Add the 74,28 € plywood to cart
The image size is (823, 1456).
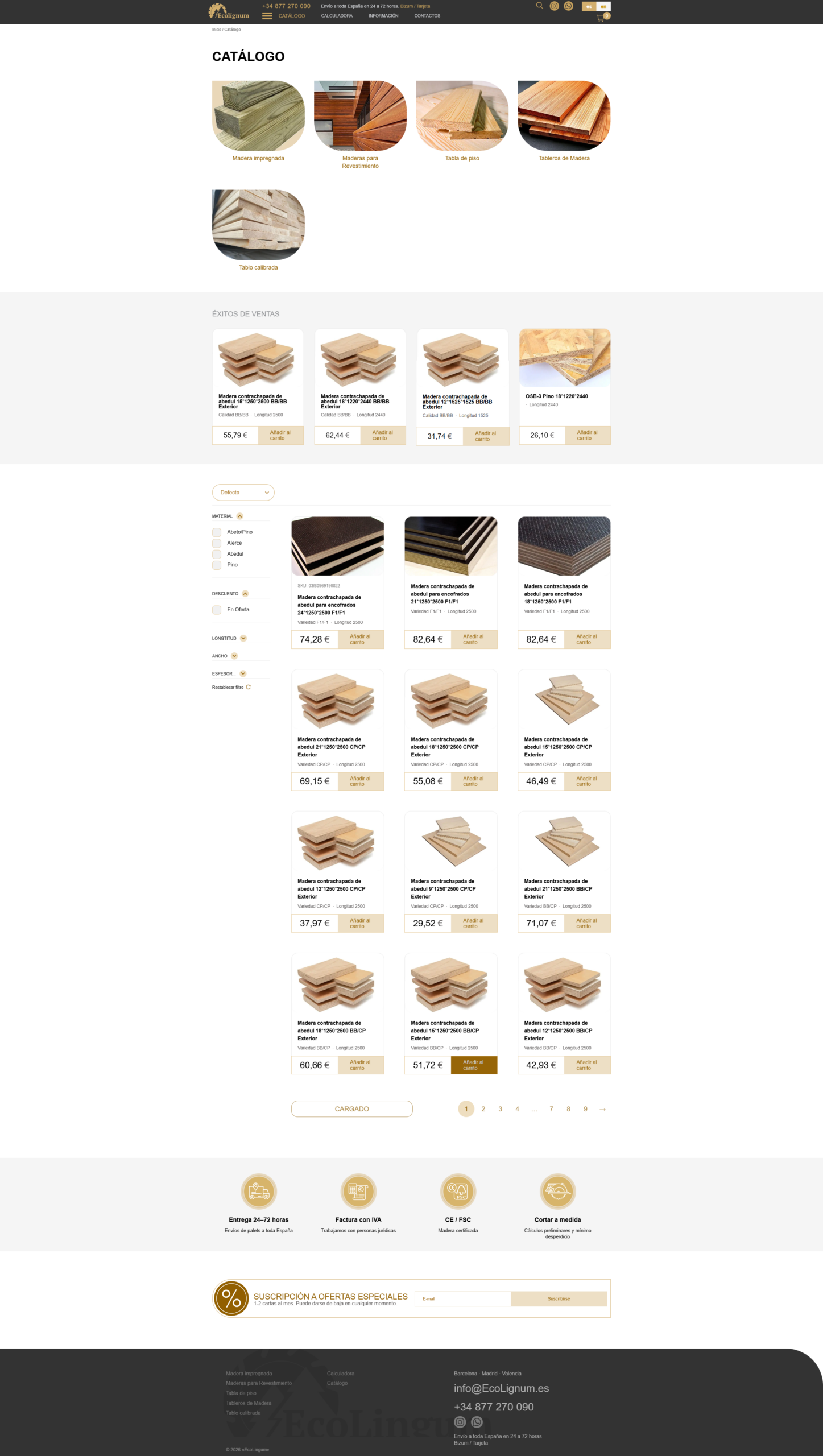pos(360,639)
